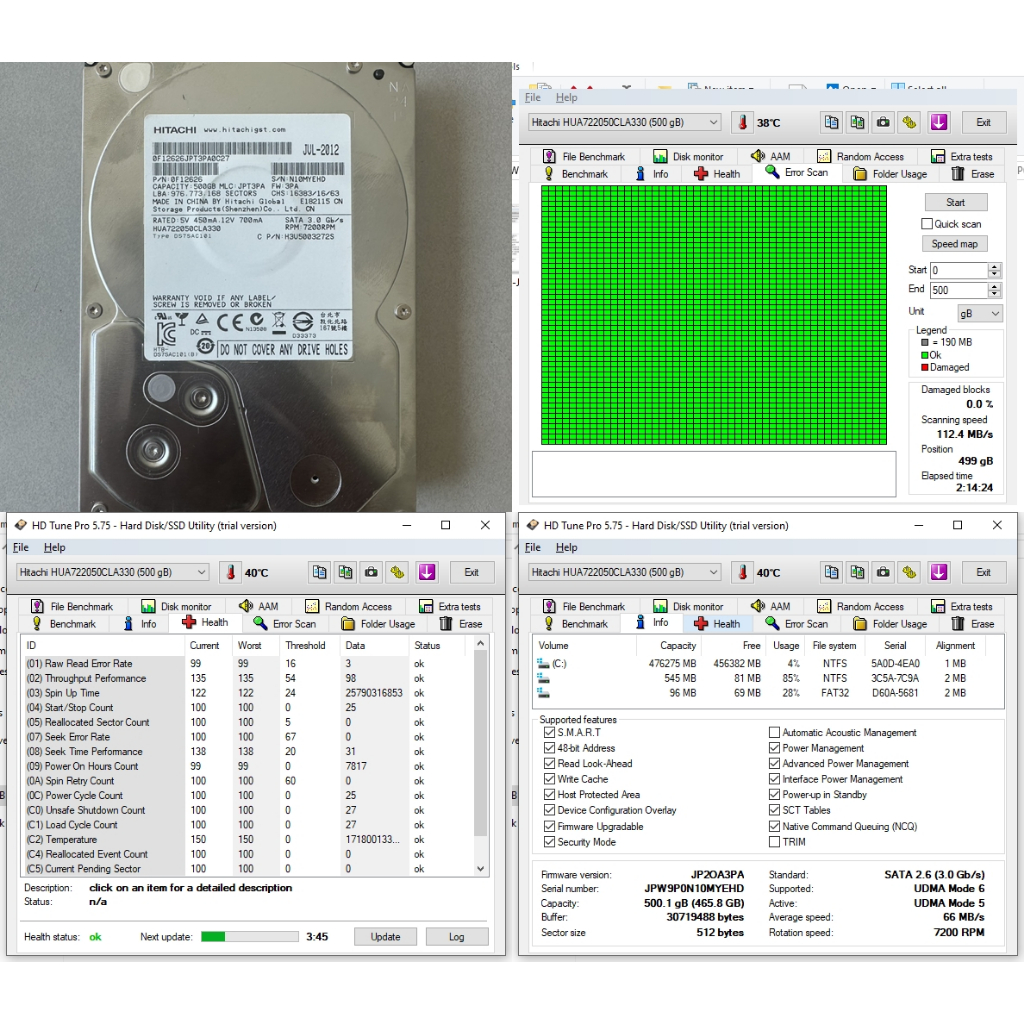Screen dimensions: 1024x1024
Task: Toggle the Automatic Acoustic Management checkbox
Action: click(x=774, y=733)
